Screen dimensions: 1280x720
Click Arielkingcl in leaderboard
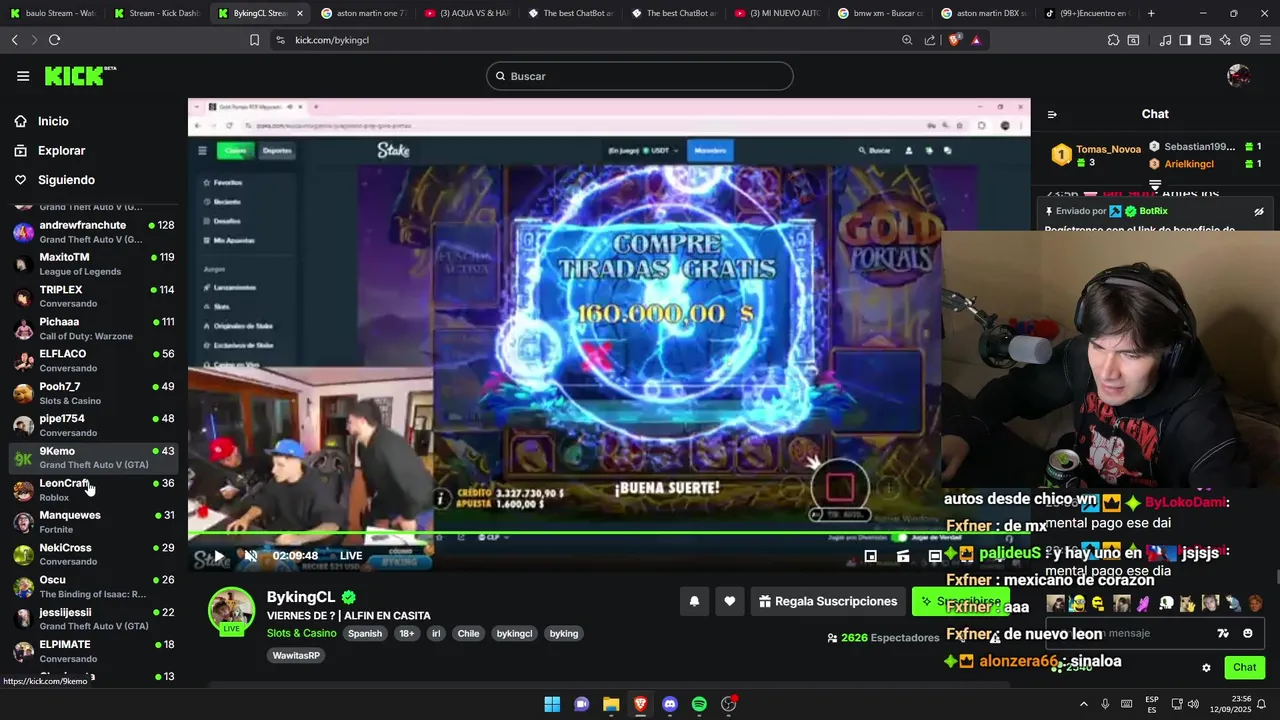click(1189, 164)
